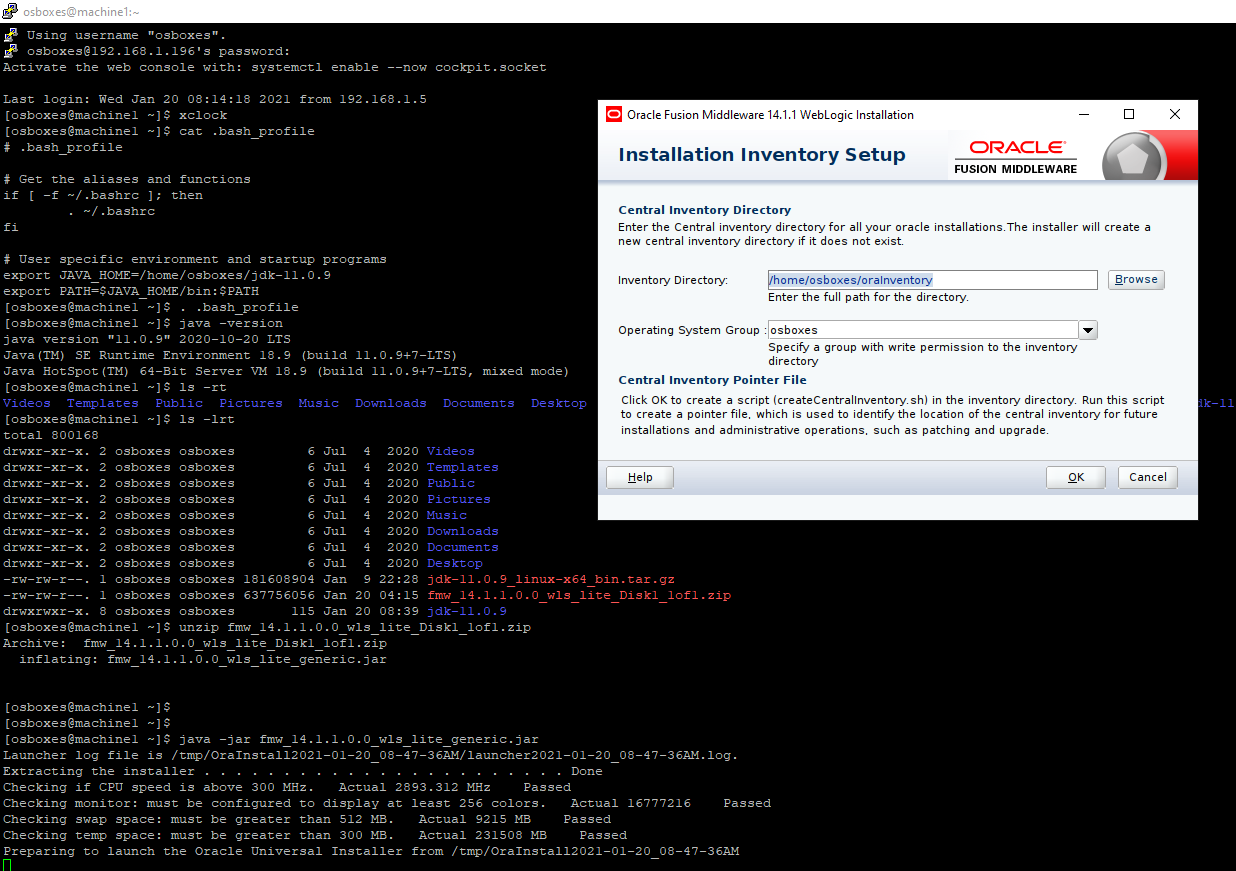Click the 'Checking swap space' line
Image resolution: width=1236 pixels, height=871 pixels.
tap(307, 819)
